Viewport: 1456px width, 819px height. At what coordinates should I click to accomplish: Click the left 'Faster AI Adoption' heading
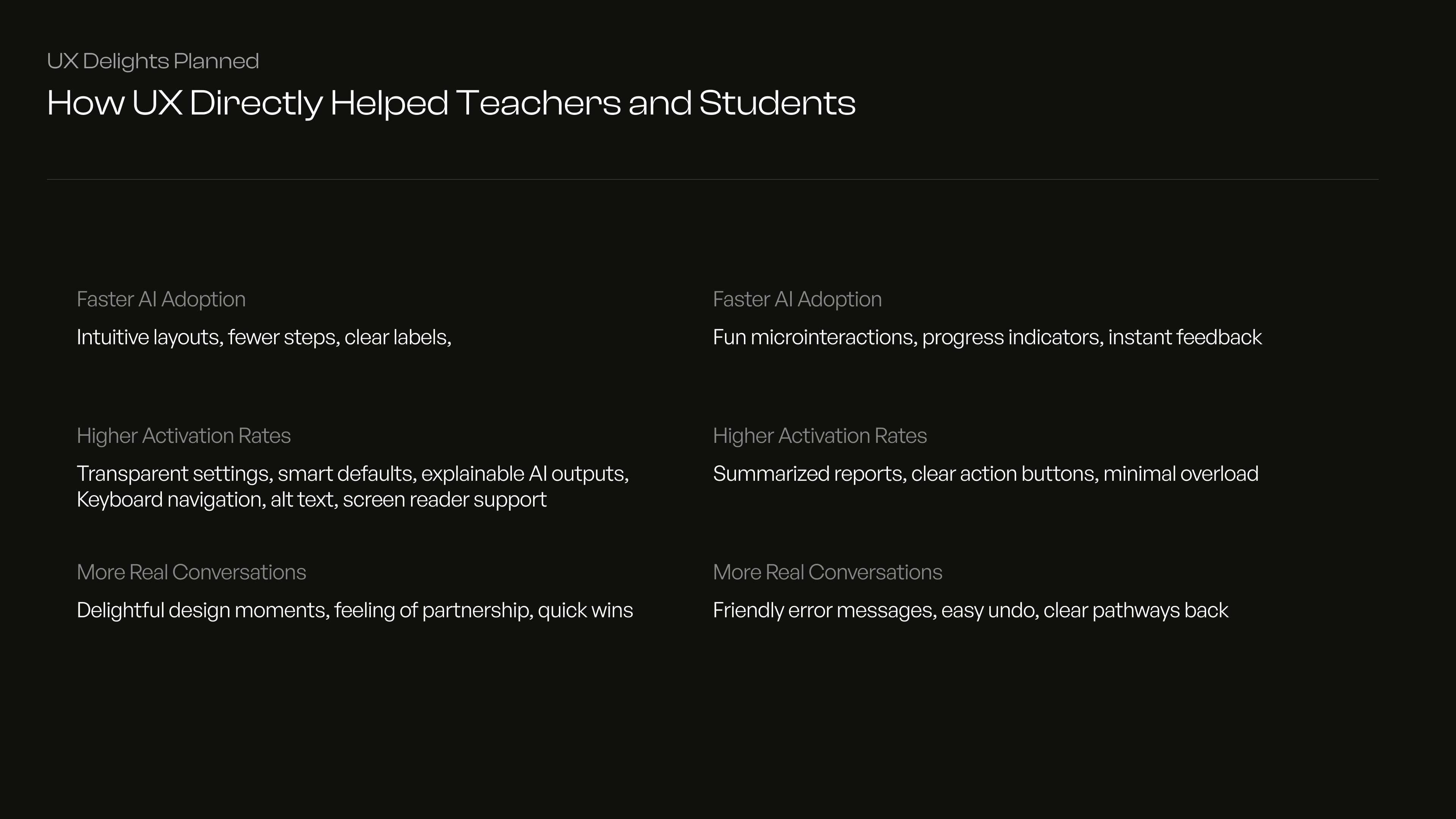pyautogui.click(x=161, y=300)
